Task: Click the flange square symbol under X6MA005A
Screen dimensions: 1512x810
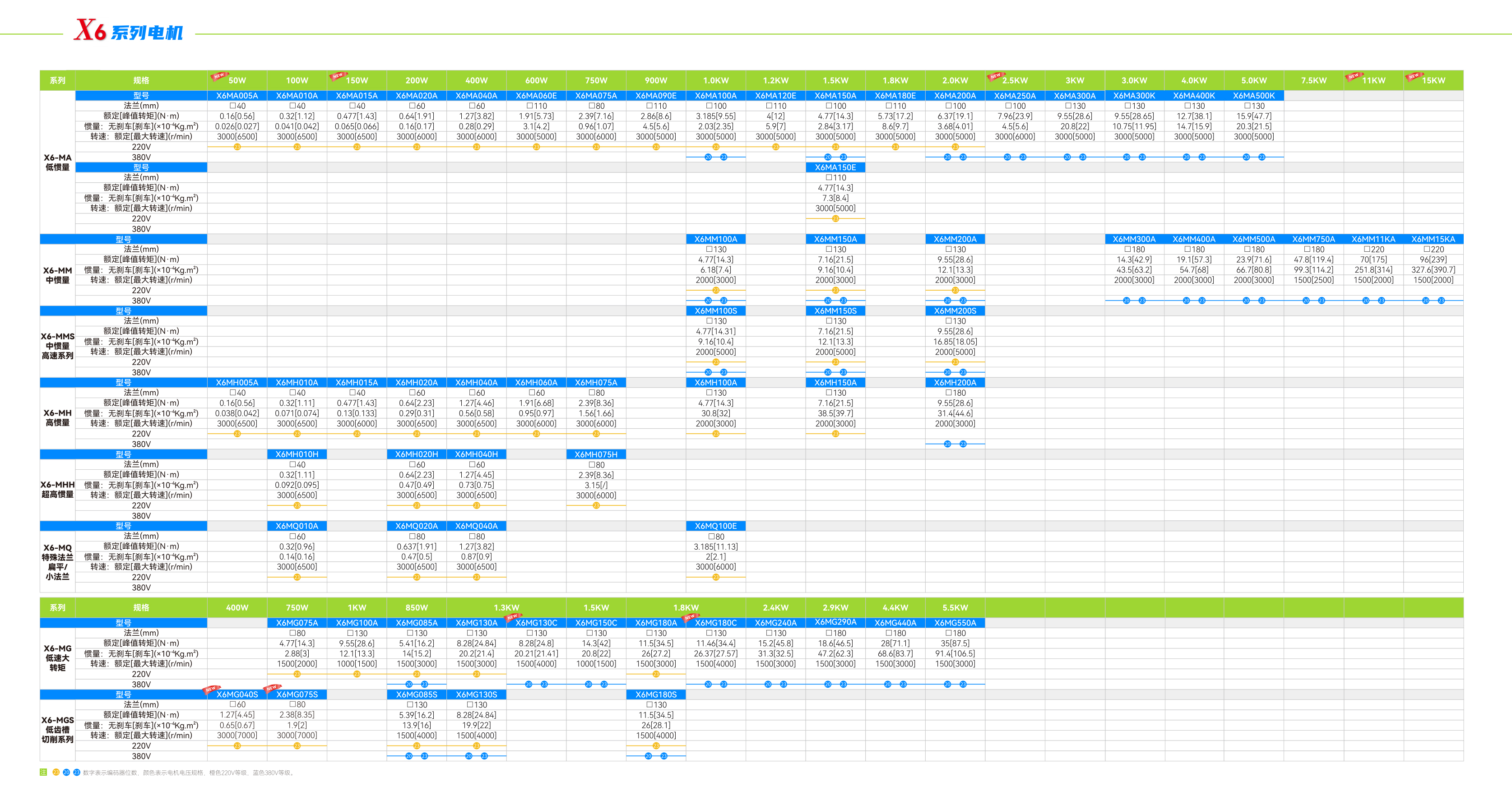Action: pyautogui.click(x=232, y=106)
